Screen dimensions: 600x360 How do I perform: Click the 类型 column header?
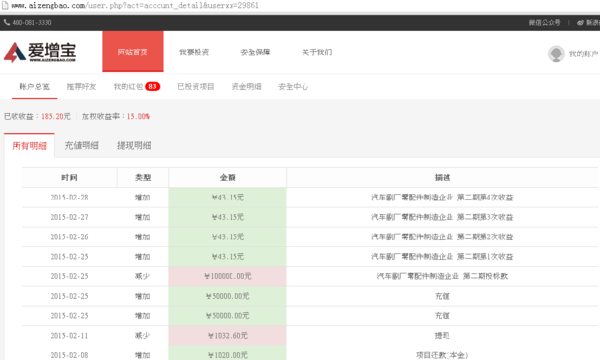(143, 178)
